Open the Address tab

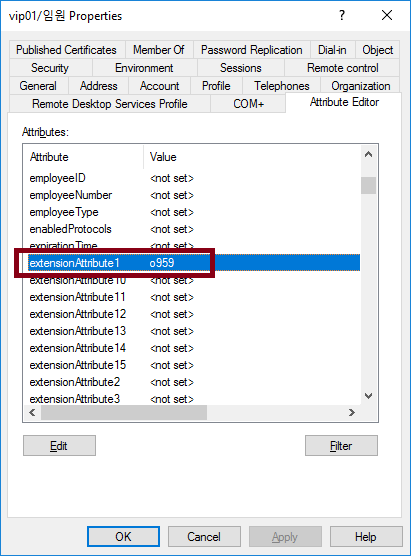pos(98,85)
